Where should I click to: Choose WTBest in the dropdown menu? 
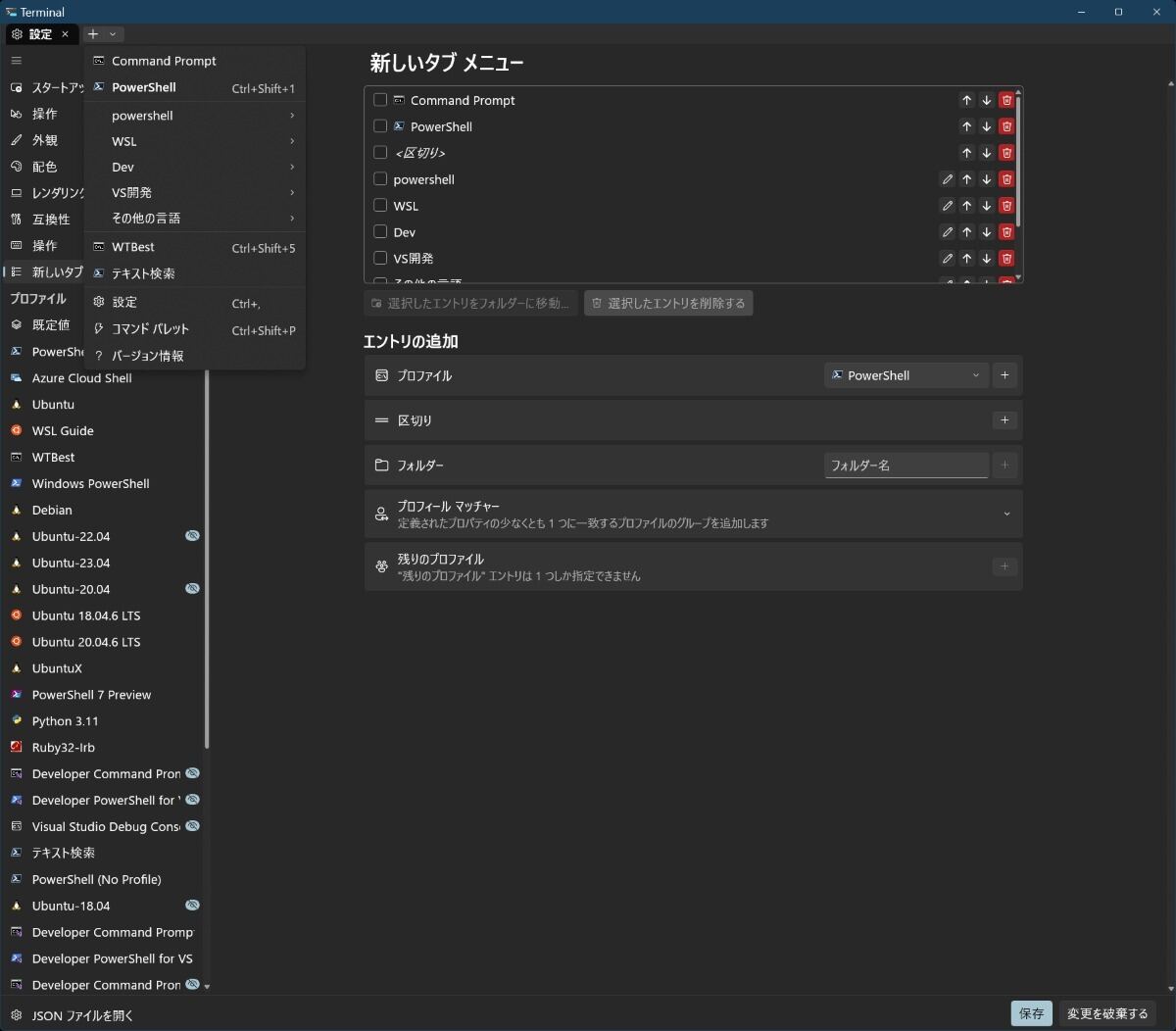(195, 247)
